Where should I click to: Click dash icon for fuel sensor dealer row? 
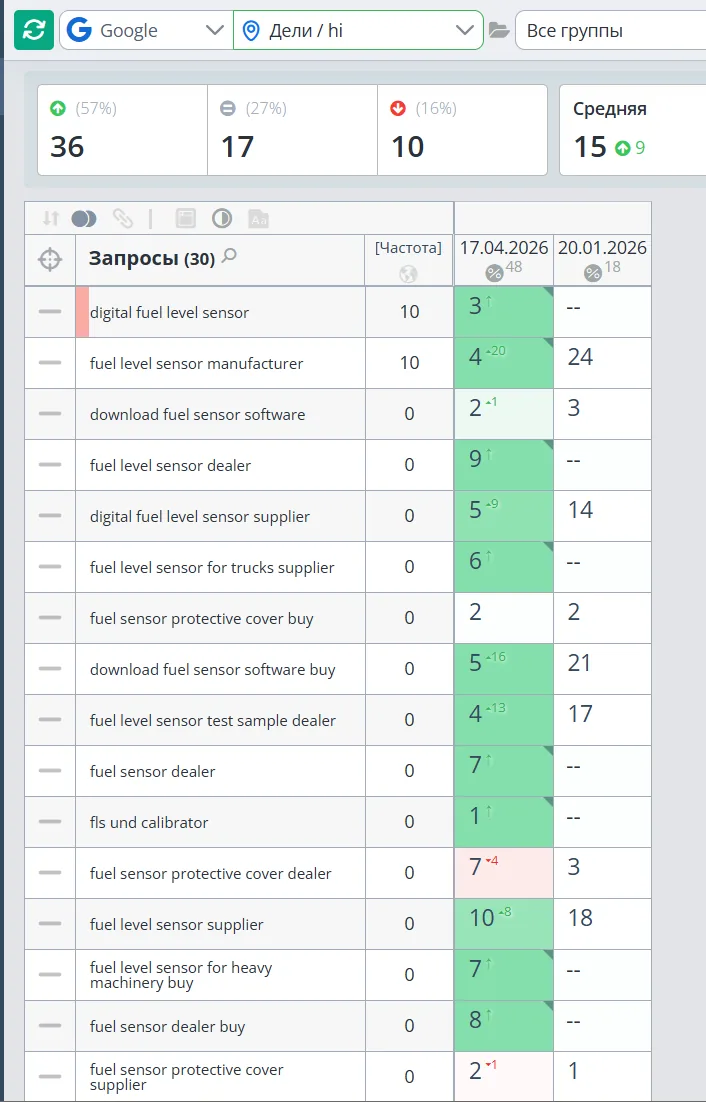[50, 770]
